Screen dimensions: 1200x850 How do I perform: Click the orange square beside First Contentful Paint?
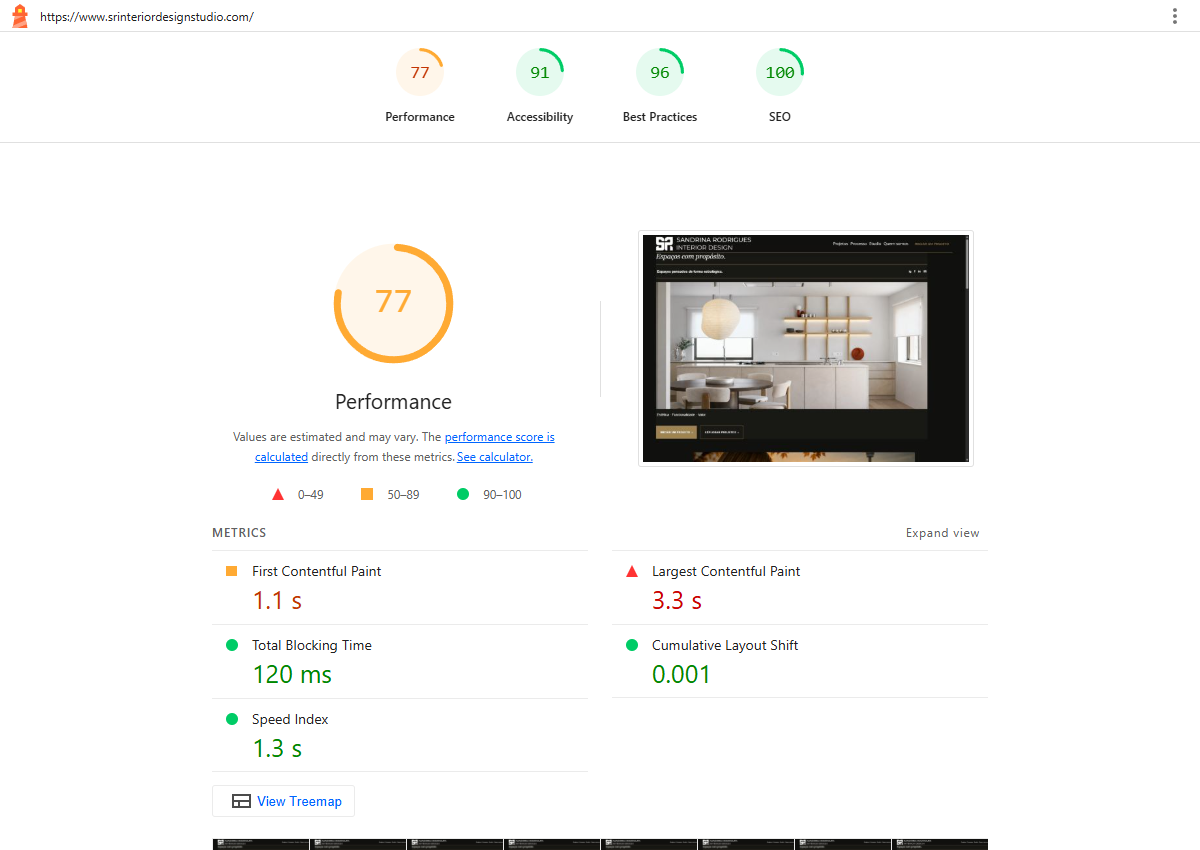pyautogui.click(x=232, y=571)
